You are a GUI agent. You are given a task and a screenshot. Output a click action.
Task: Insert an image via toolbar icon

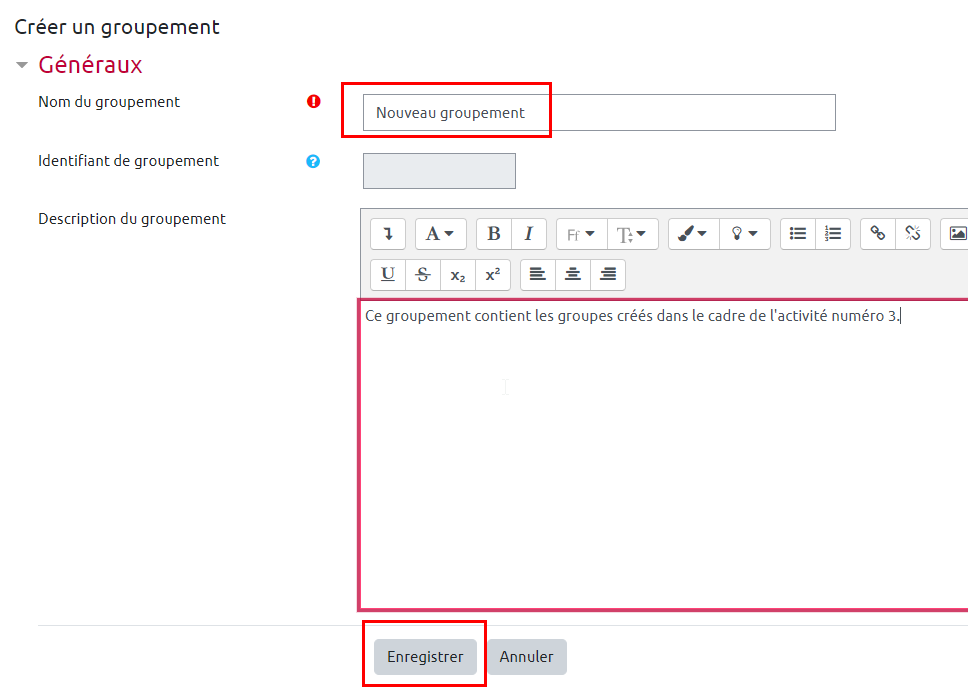click(957, 234)
